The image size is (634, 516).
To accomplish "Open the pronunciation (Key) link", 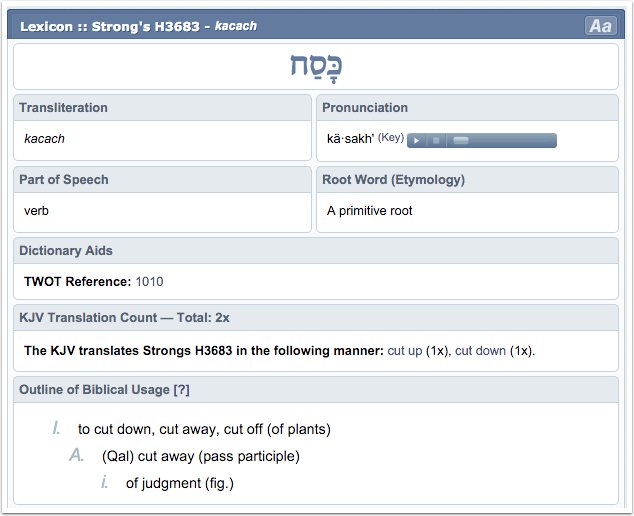I will tap(390, 138).
